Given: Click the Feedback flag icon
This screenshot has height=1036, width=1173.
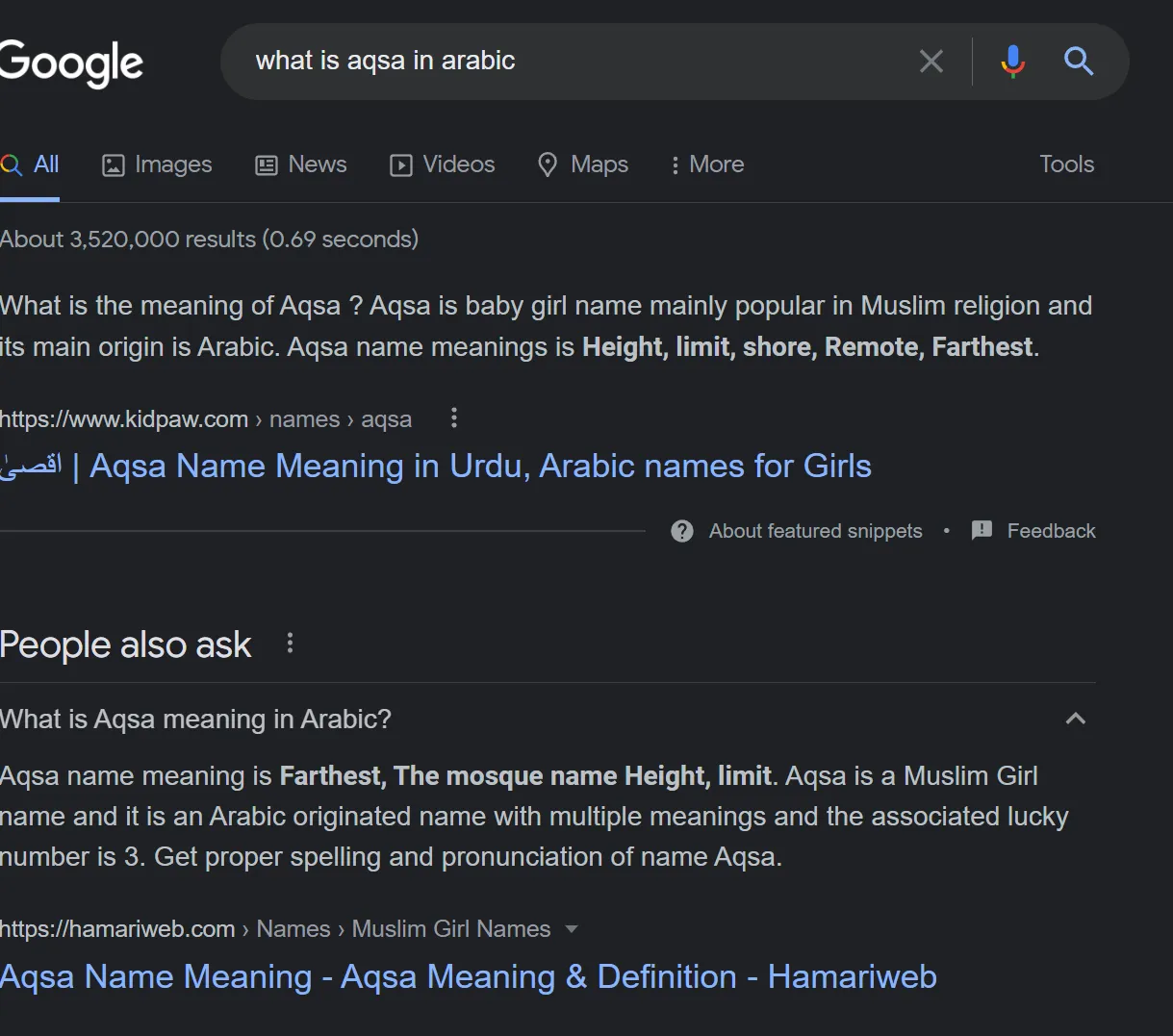Looking at the screenshot, I should point(982,530).
